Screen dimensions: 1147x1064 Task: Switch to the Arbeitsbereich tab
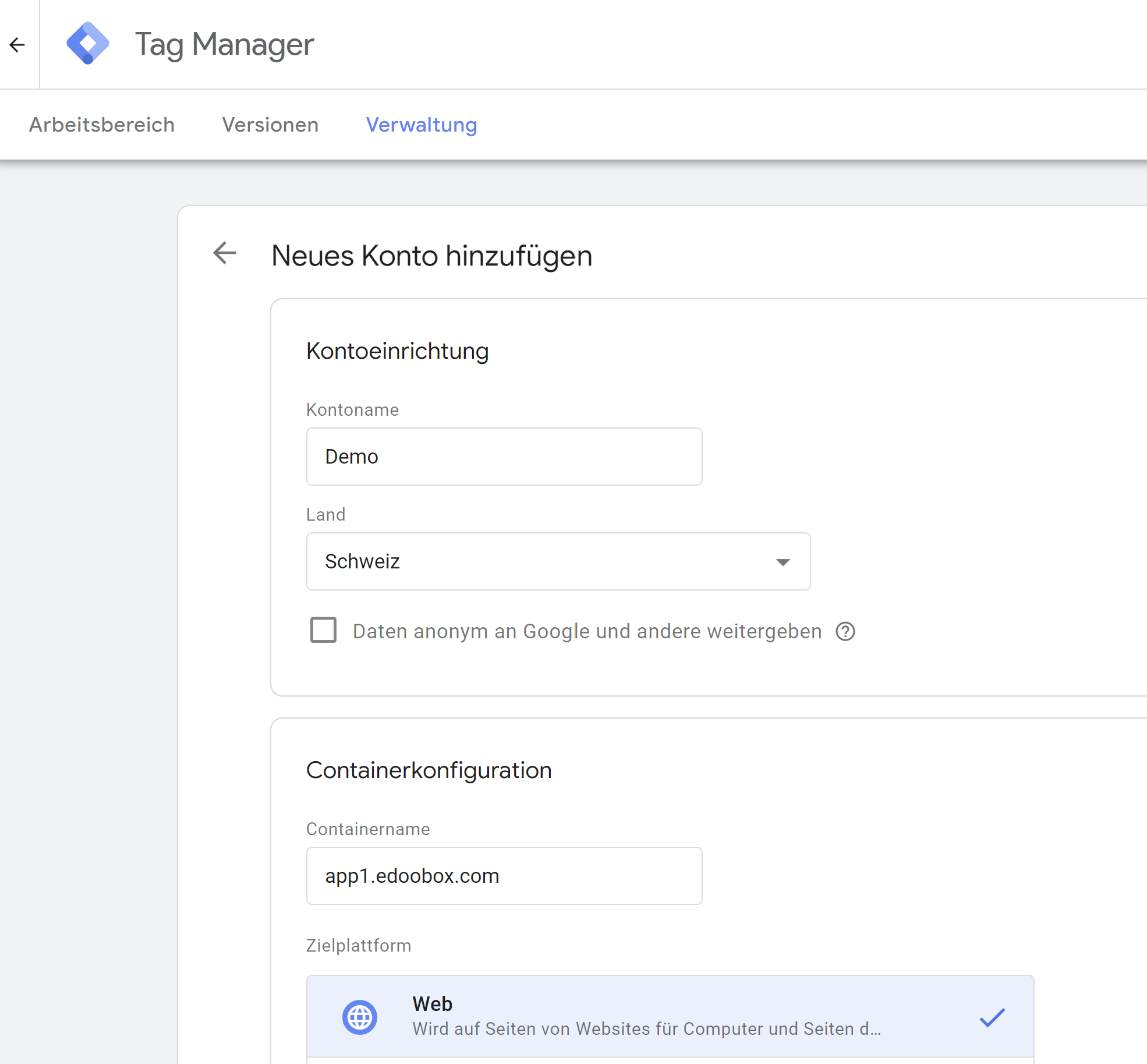click(102, 124)
